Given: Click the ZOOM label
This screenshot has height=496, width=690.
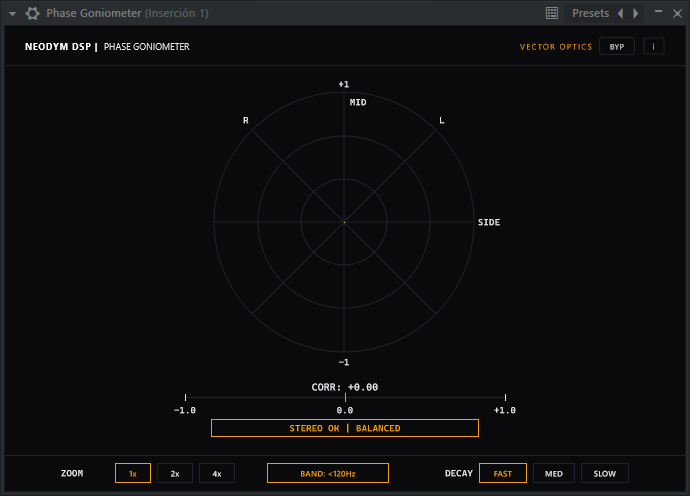Looking at the screenshot, I should [72, 474].
